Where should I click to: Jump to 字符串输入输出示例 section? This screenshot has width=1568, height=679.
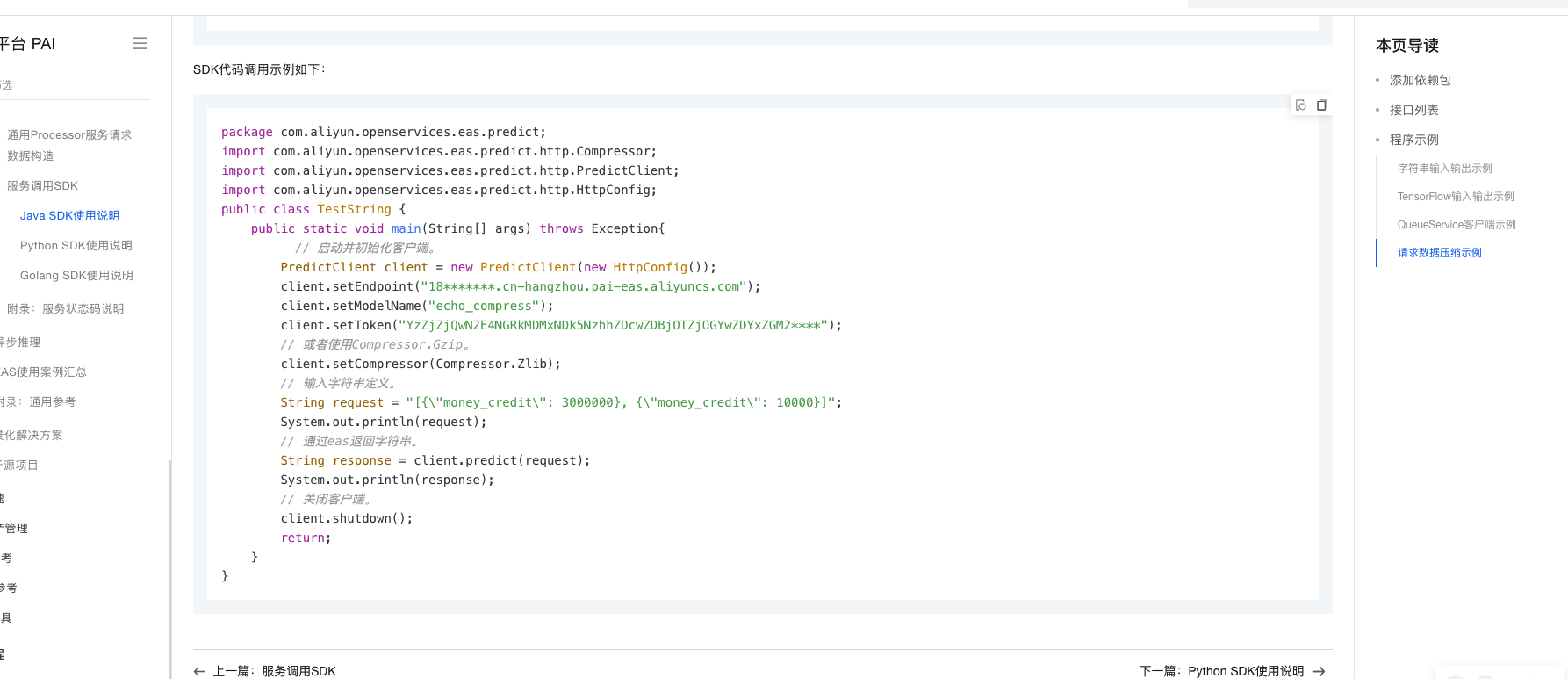tap(1444, 168)
